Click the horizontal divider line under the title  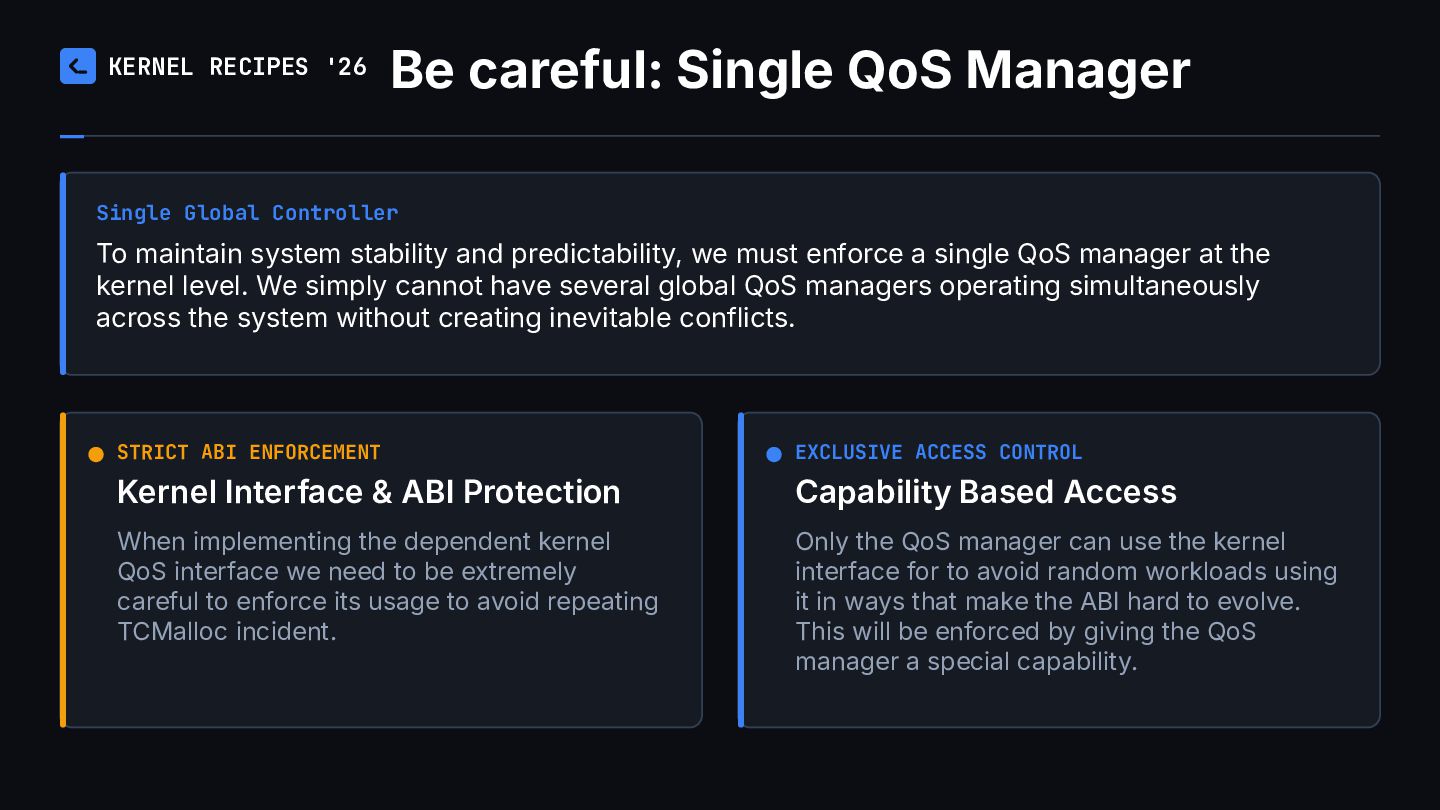(x=720, y=136)
